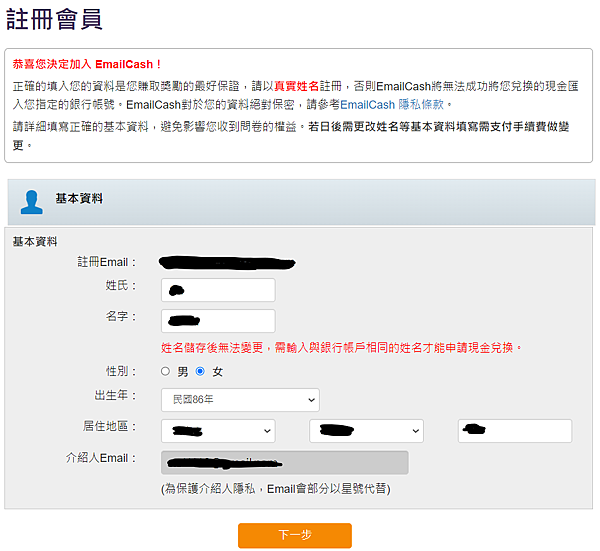Click the 性別： label

coord(121,371)
